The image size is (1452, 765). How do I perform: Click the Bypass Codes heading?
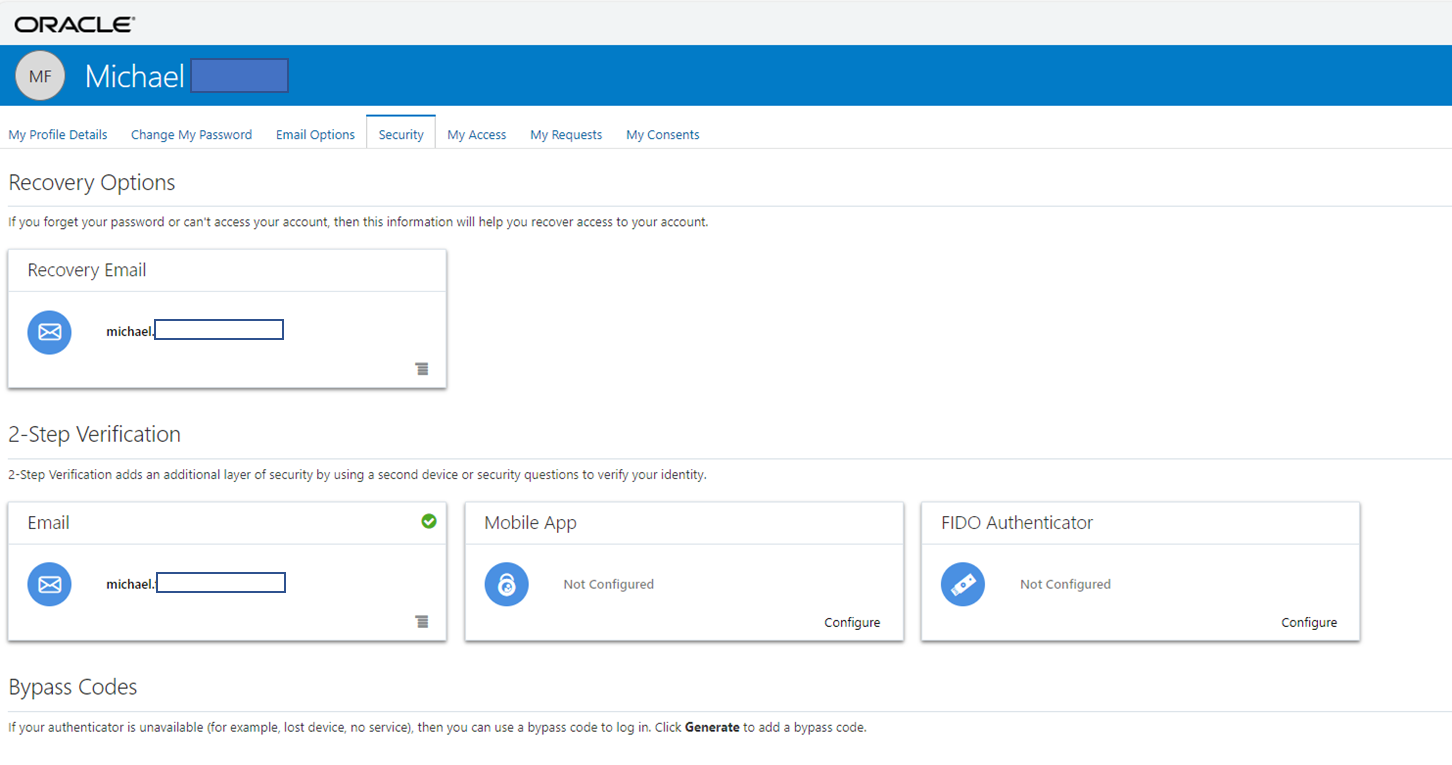pos(73,687)
